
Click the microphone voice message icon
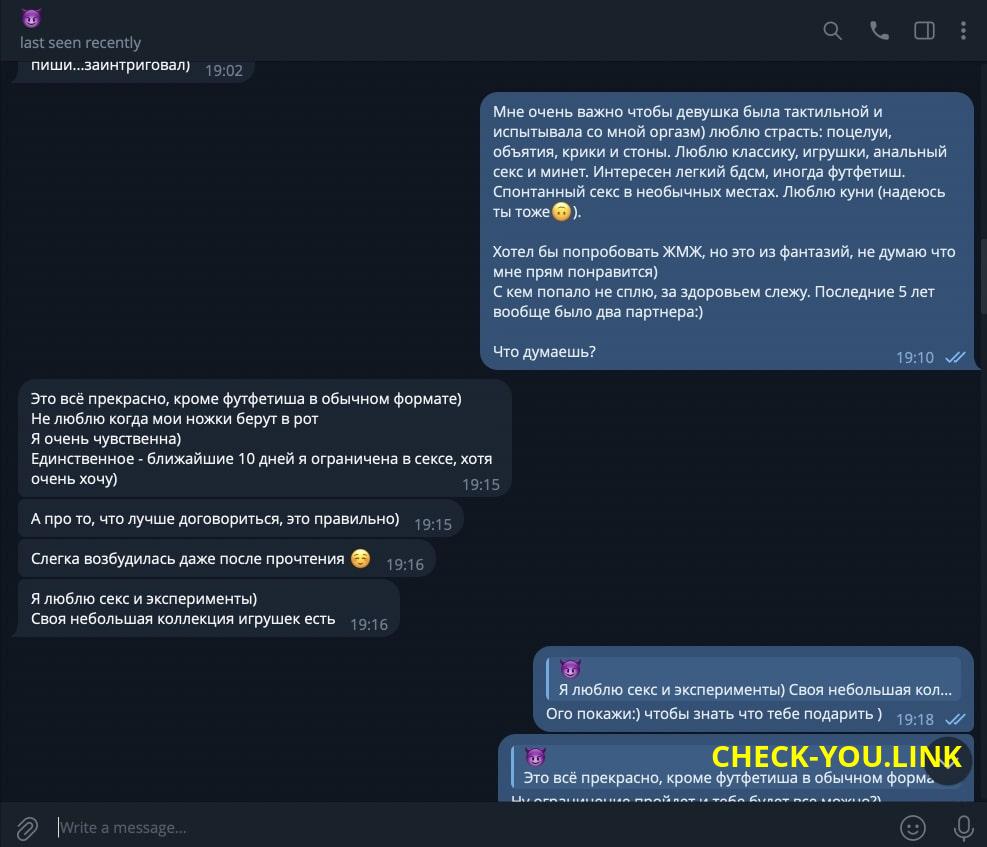pyautogui.click(x=963, y=827)
